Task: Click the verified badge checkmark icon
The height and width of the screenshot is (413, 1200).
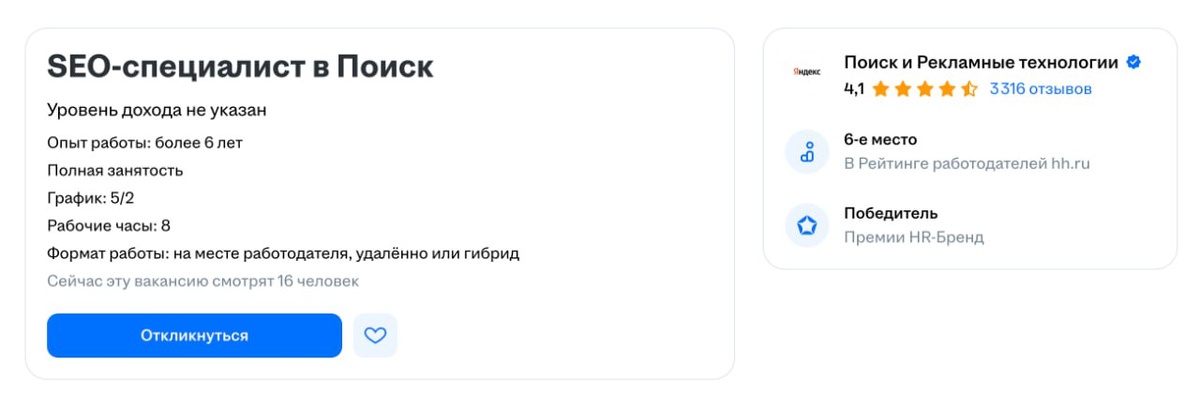Action: [x=1133, y=63]
